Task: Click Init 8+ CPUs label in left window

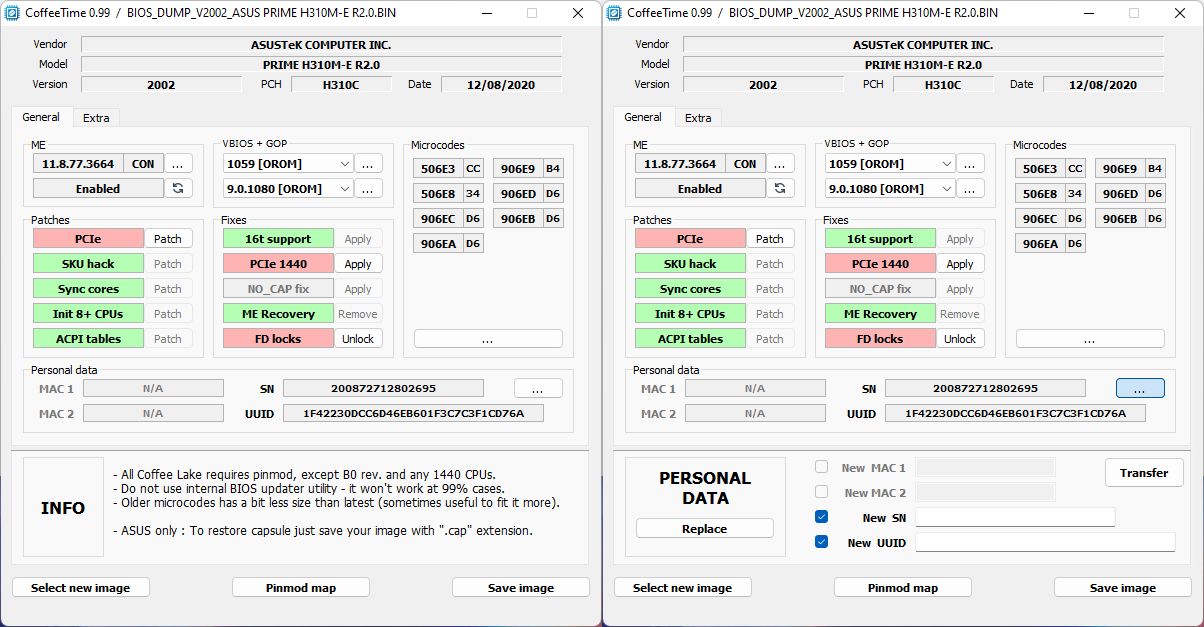Action: click(x=88, y=313)
